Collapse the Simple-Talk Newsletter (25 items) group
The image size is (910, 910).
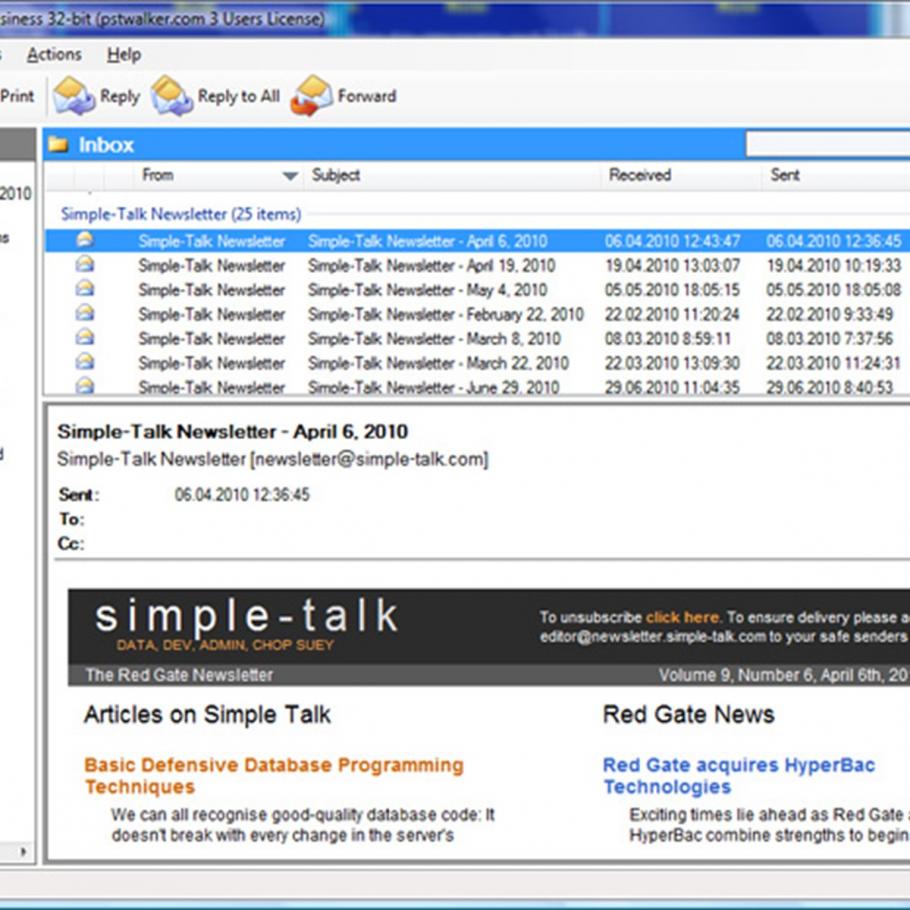(181, 214)
